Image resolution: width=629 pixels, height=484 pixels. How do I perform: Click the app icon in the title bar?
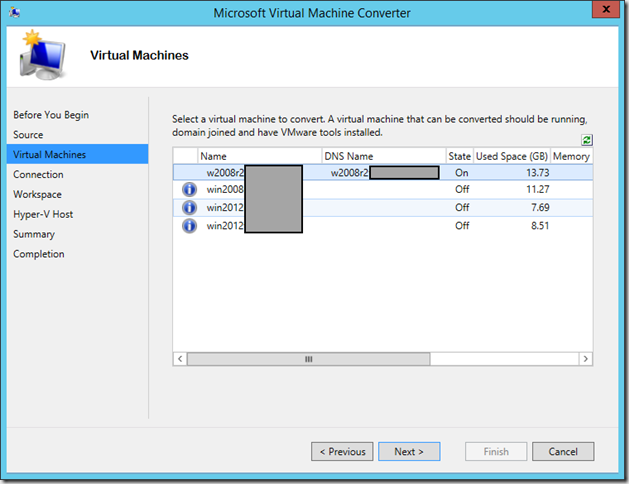point(15,12)
